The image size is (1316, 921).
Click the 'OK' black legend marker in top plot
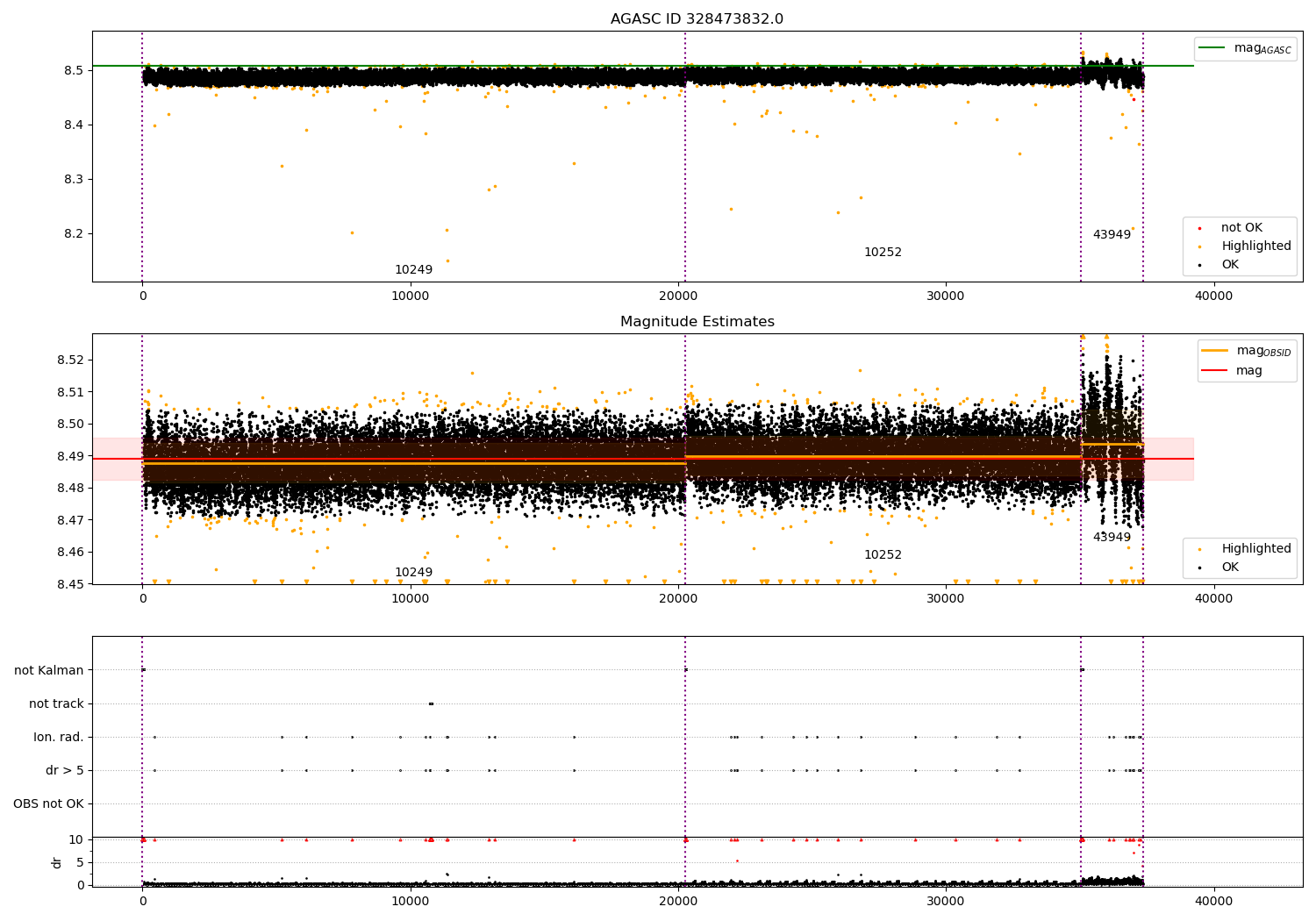tap(1199, 265)
